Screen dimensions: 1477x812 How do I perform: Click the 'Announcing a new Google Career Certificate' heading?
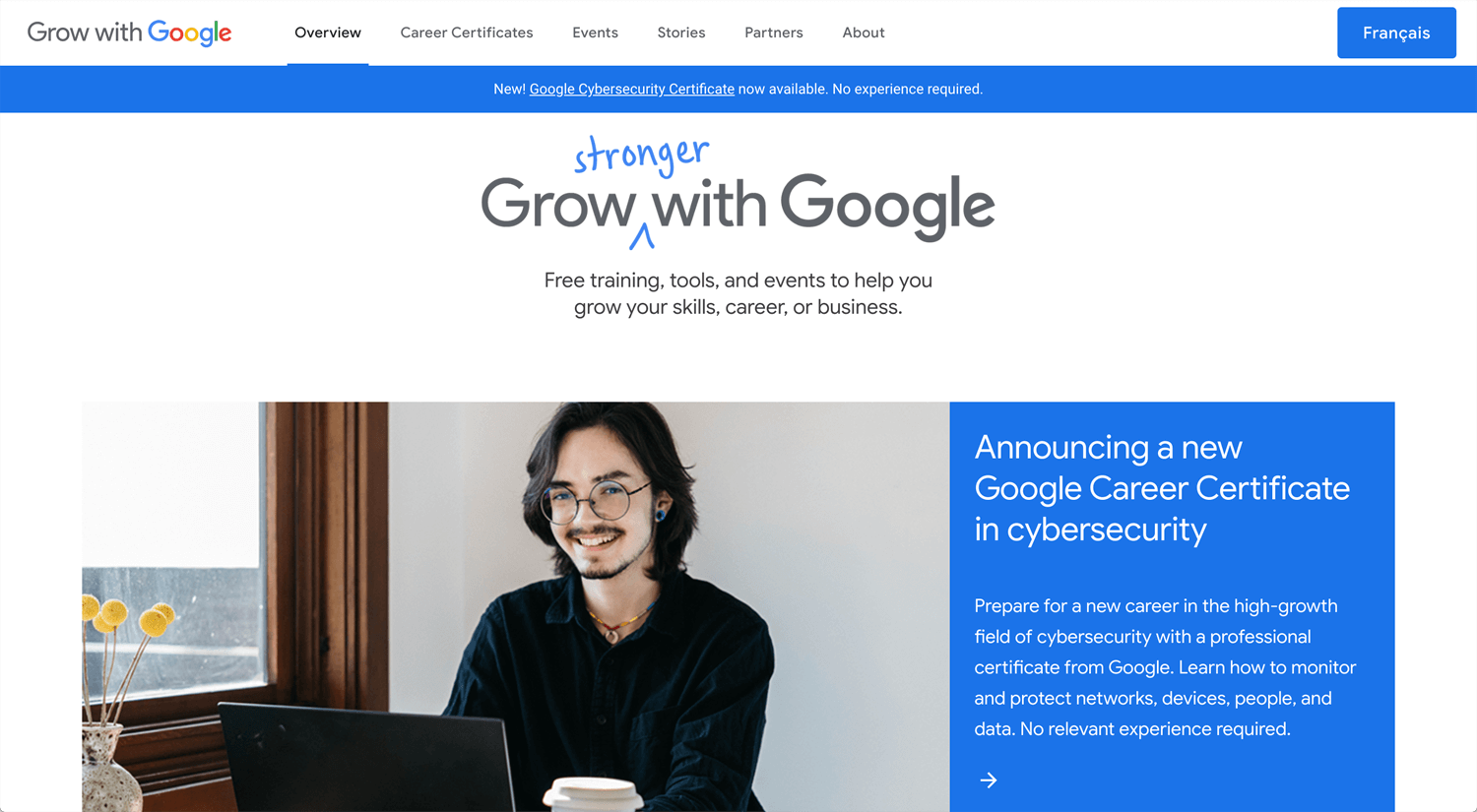coord(1162,488)
